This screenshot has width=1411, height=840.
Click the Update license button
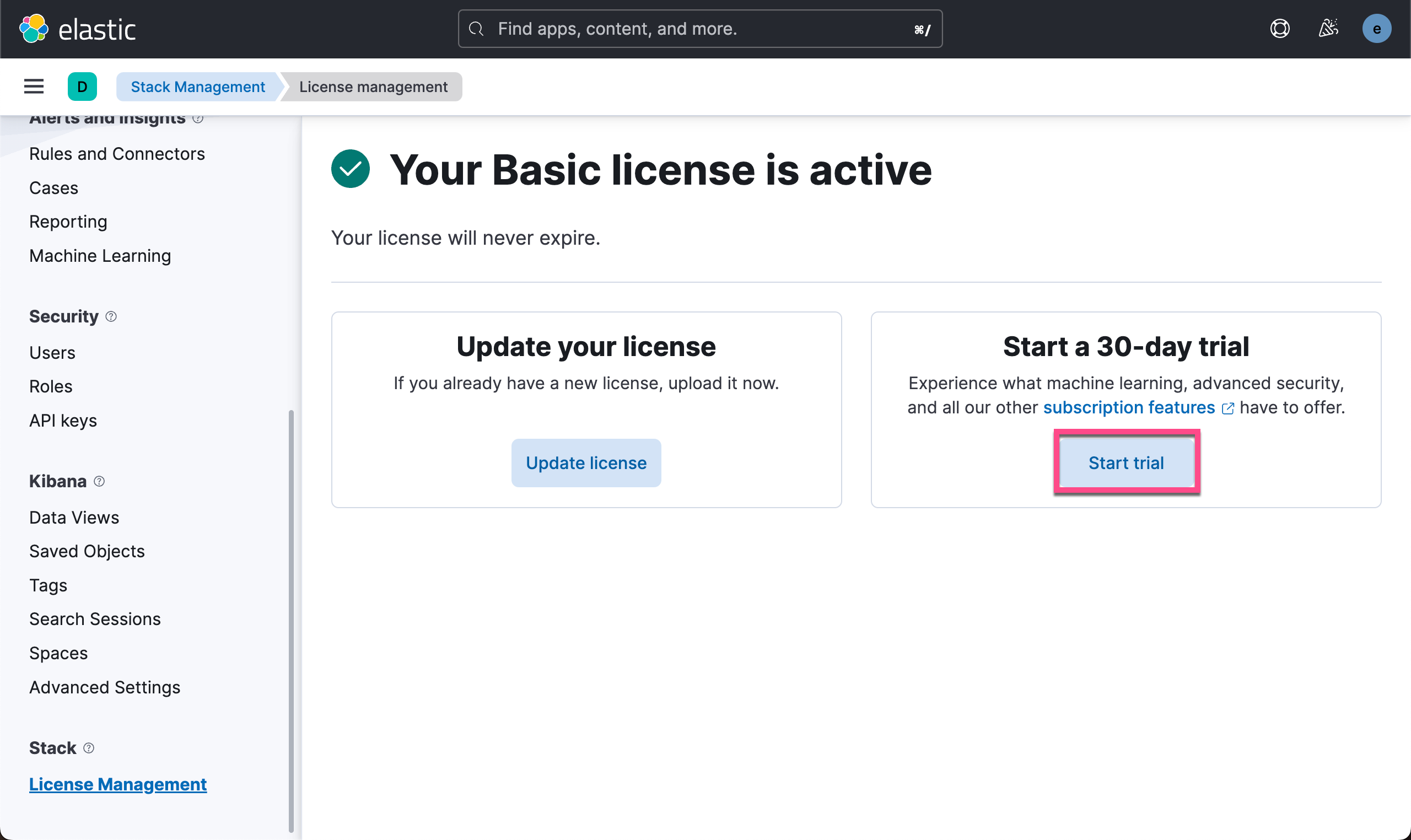[x=586, y=463]
